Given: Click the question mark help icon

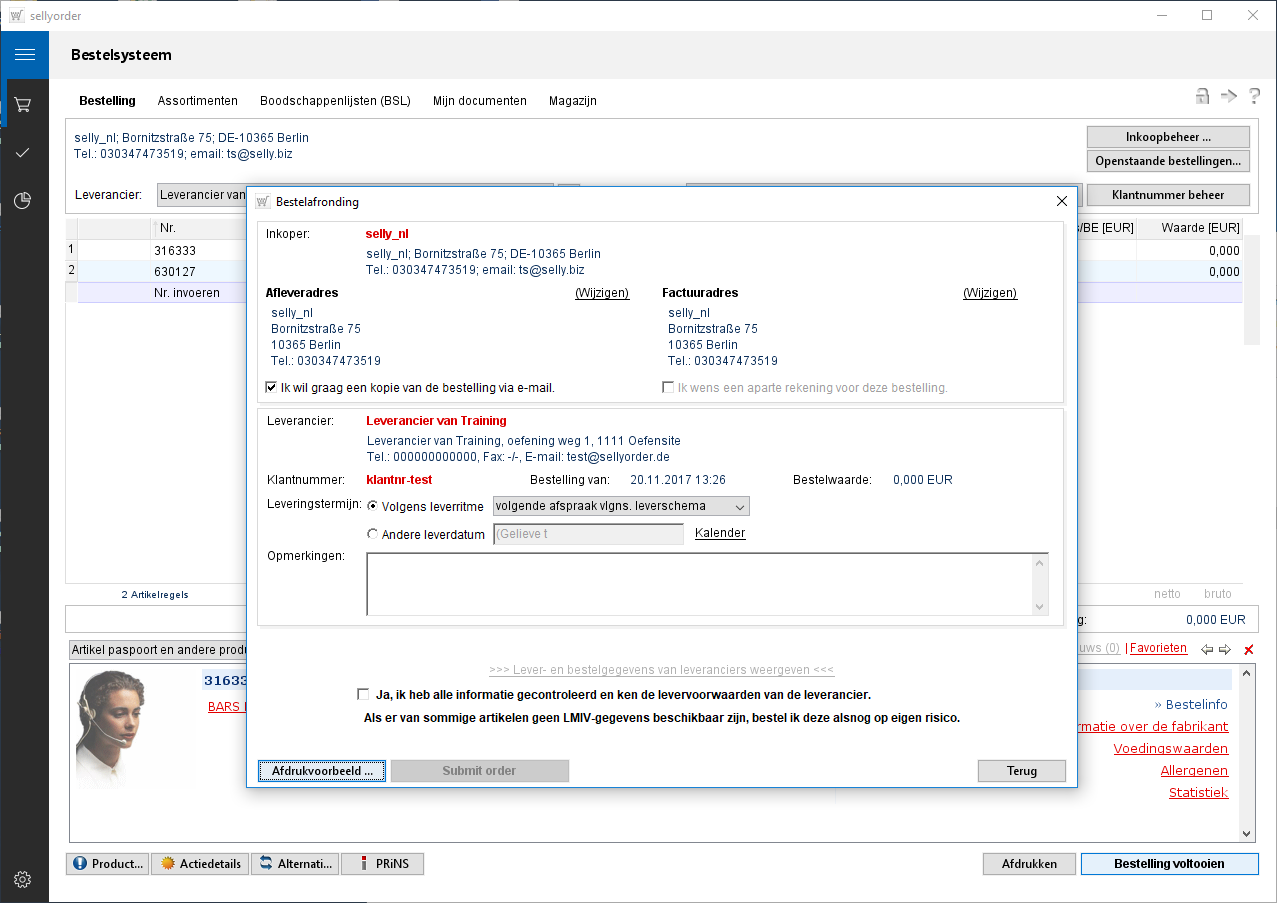Looking at the screenshot, I should tap(1254, 96).
